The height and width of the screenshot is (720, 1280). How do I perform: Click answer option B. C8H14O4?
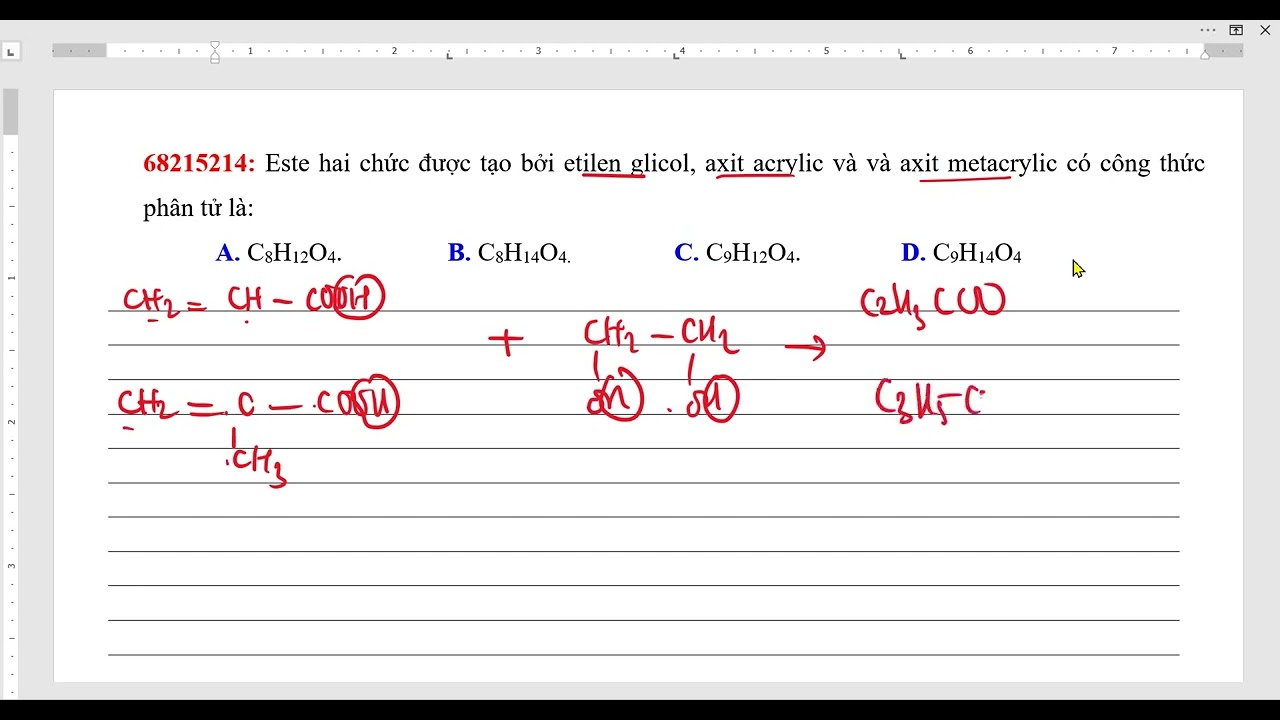(509, 253)
